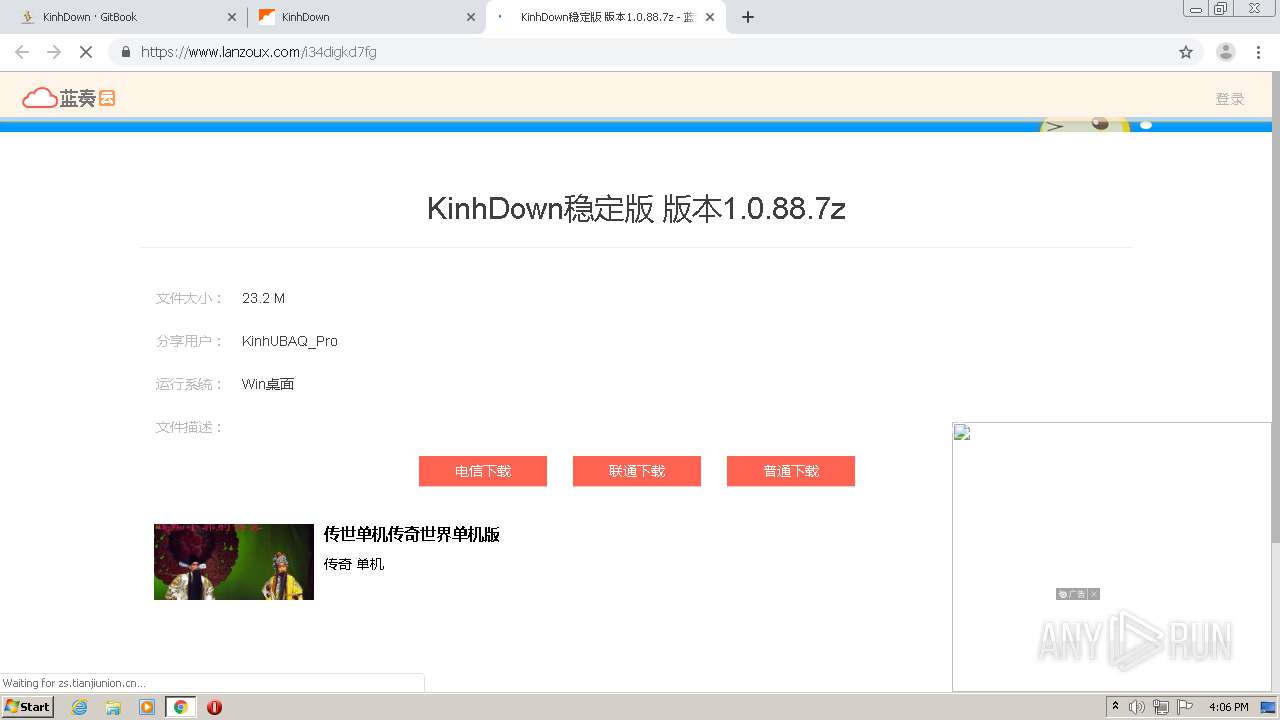Open the Windows Start menu
Screen dimensions: 1280x720
pos(28,707)
